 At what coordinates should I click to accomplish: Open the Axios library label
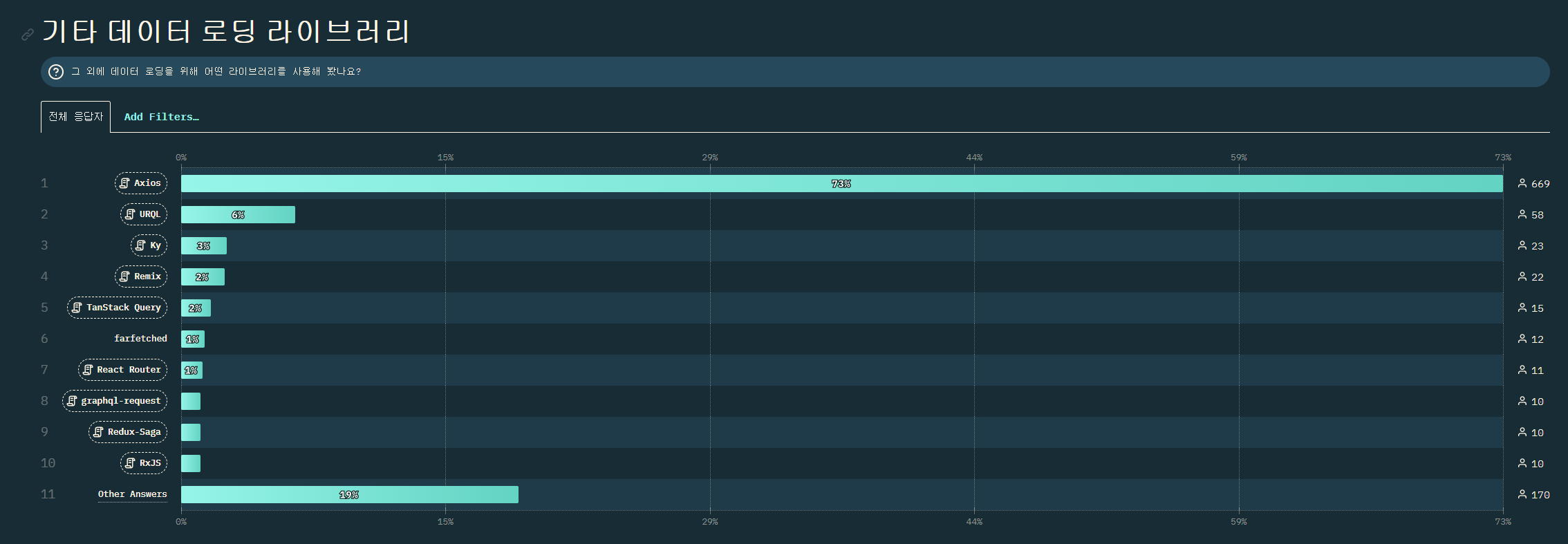(141, 183)
